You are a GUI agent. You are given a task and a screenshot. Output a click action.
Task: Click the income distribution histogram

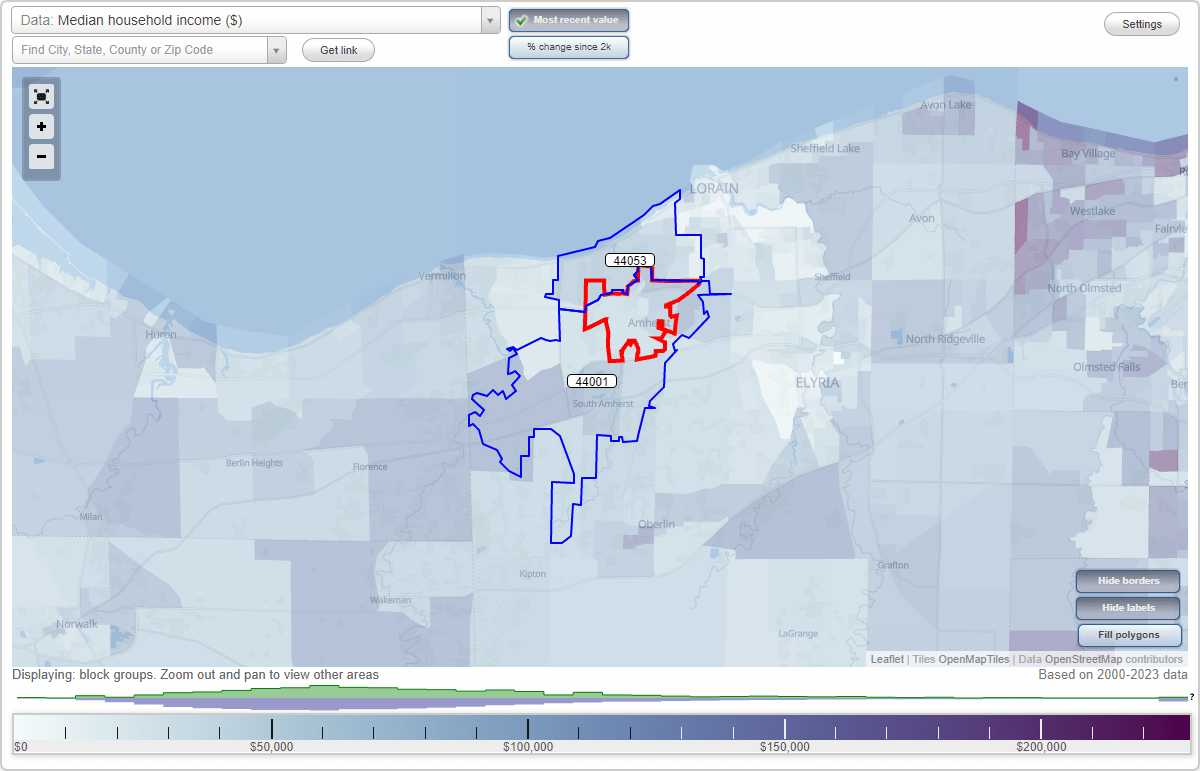(x=600, y=697)
